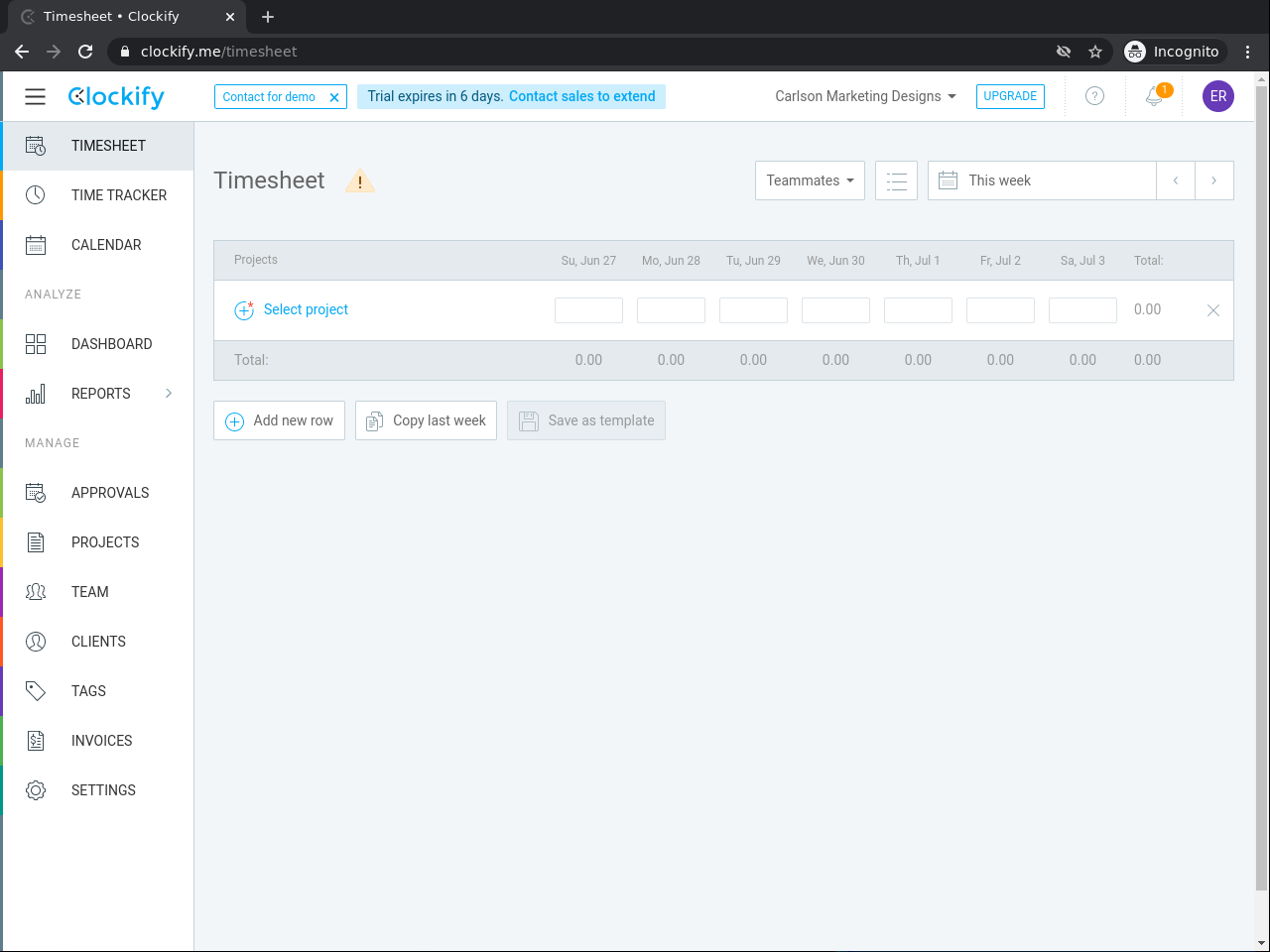1270x952 pixels.
Task: Dismiss the Contact for demo banner
Action: point(334,97)
